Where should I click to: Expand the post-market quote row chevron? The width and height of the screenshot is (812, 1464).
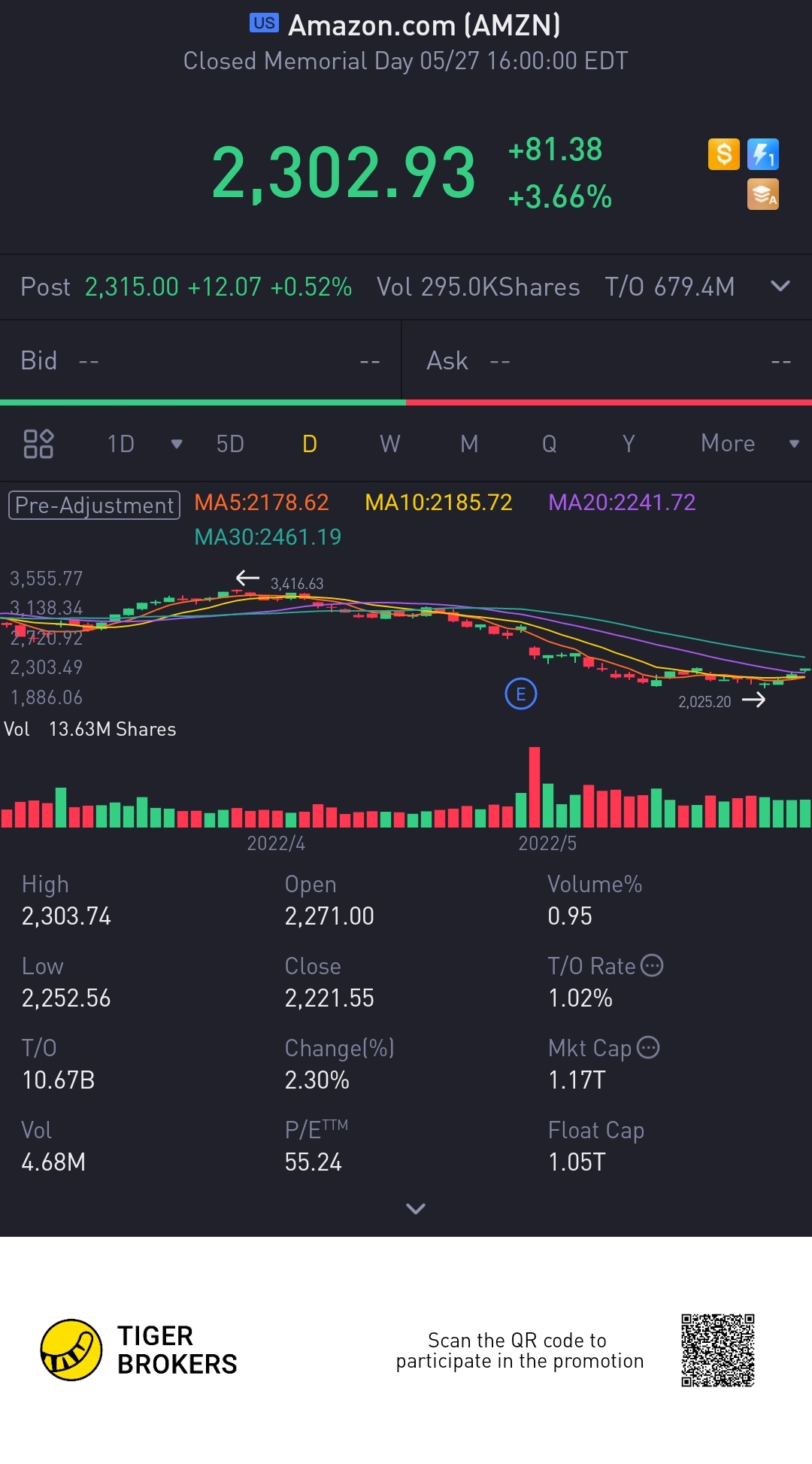(780, 286)
